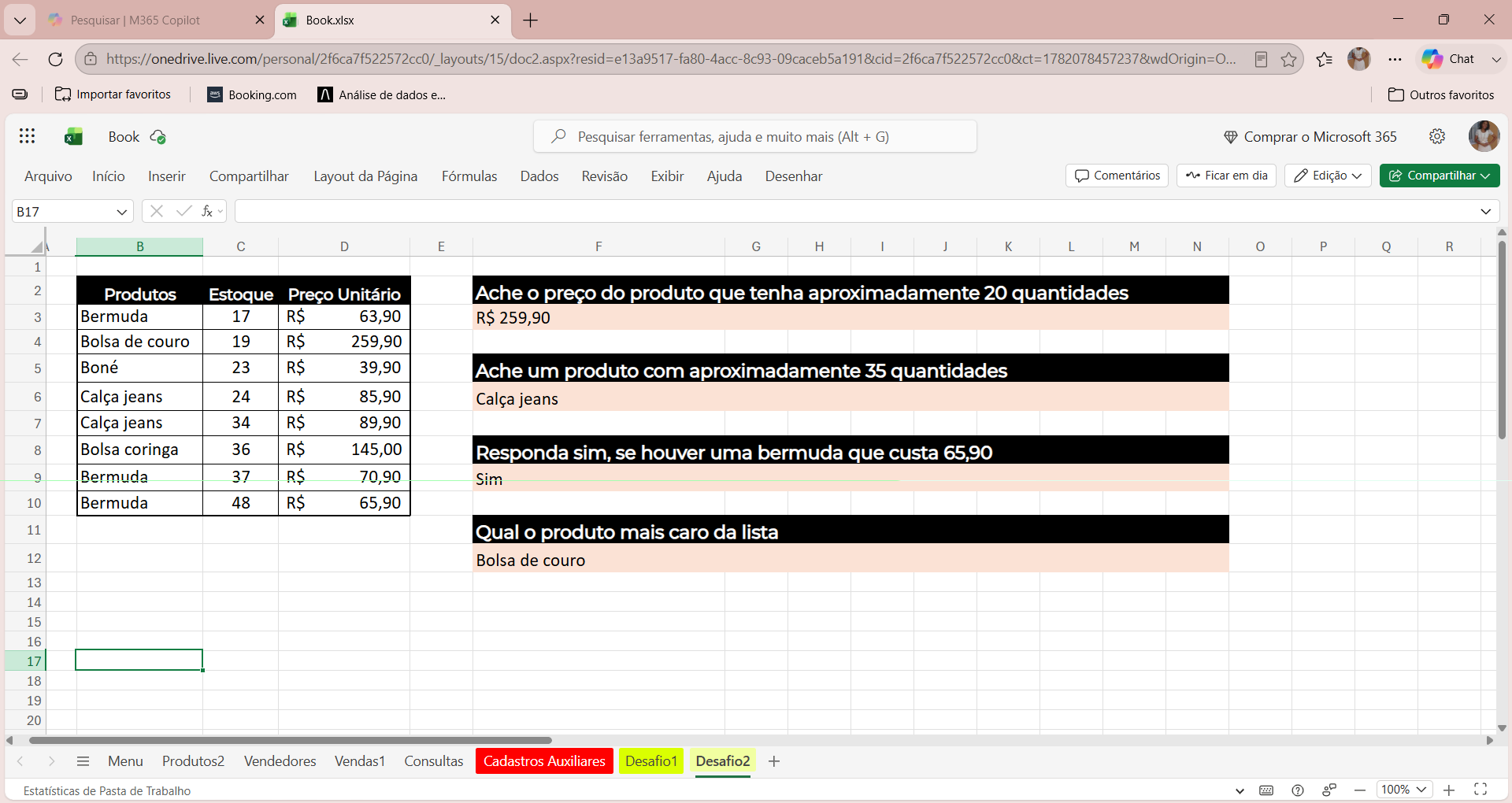
Task: Select the cell containing Bolsa coringa
Action: tap(139, 450)
